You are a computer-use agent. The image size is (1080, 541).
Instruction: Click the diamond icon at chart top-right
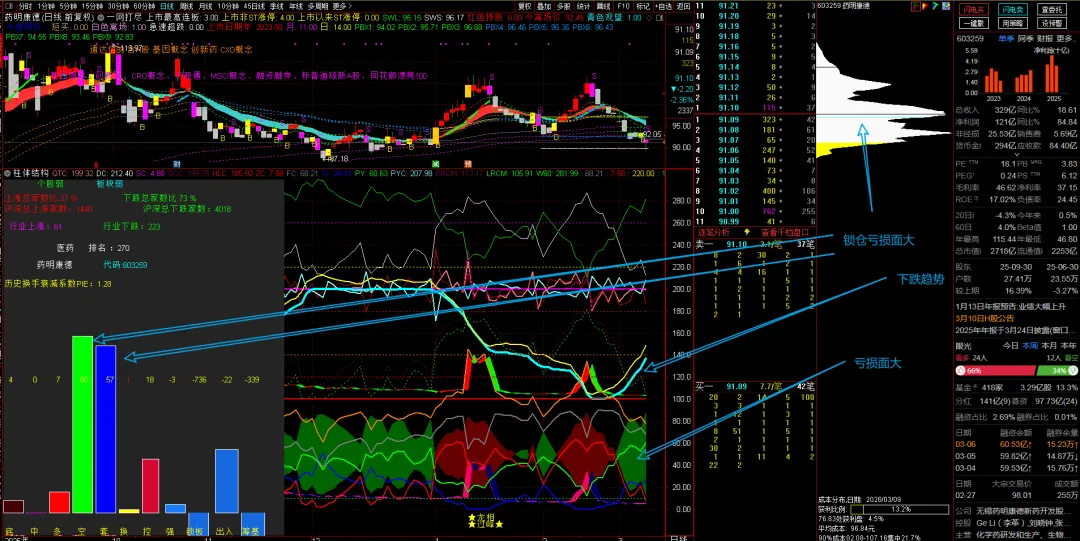(x=649, y=18)
